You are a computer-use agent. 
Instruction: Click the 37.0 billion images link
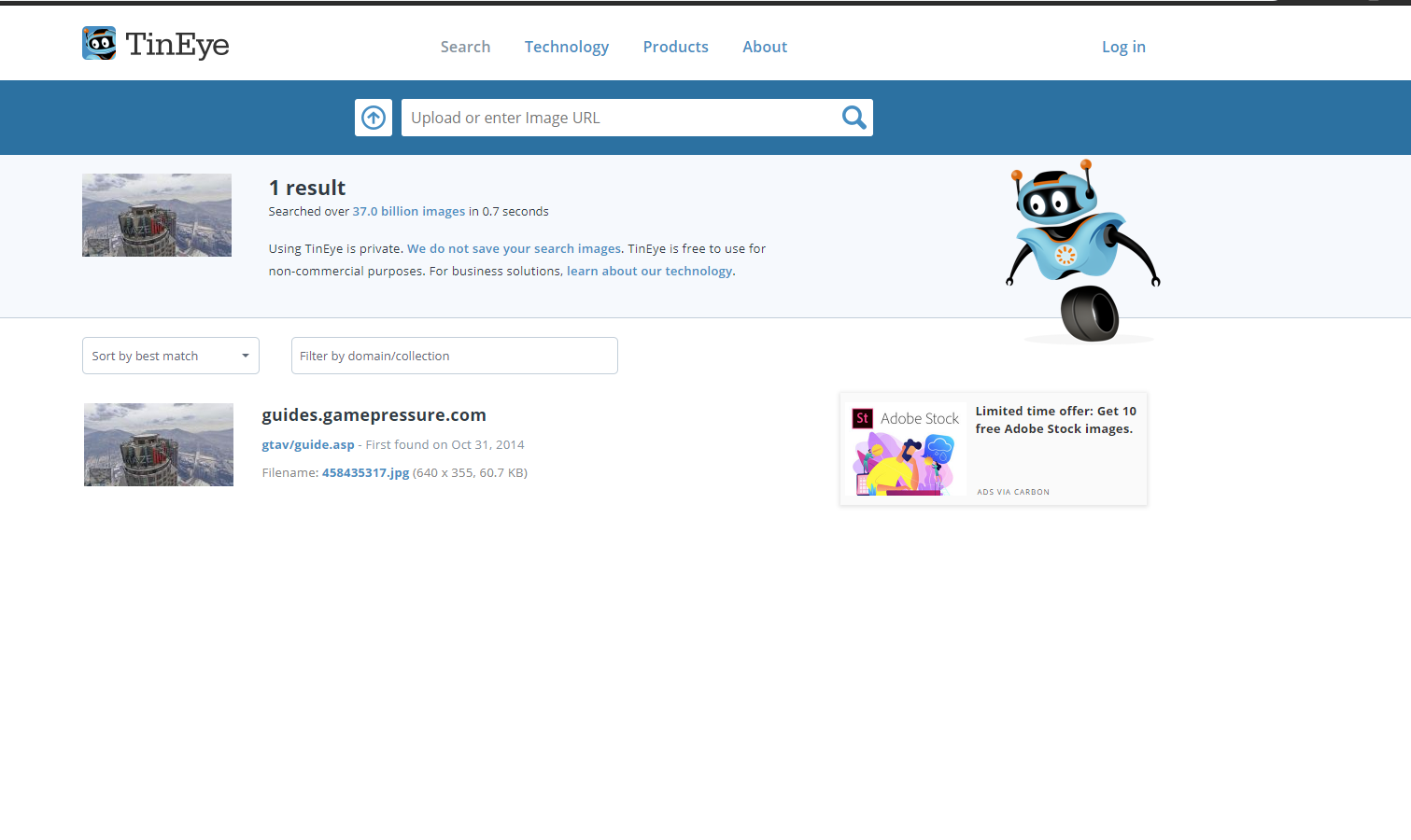pyautogui.click(x=408, y=212)
